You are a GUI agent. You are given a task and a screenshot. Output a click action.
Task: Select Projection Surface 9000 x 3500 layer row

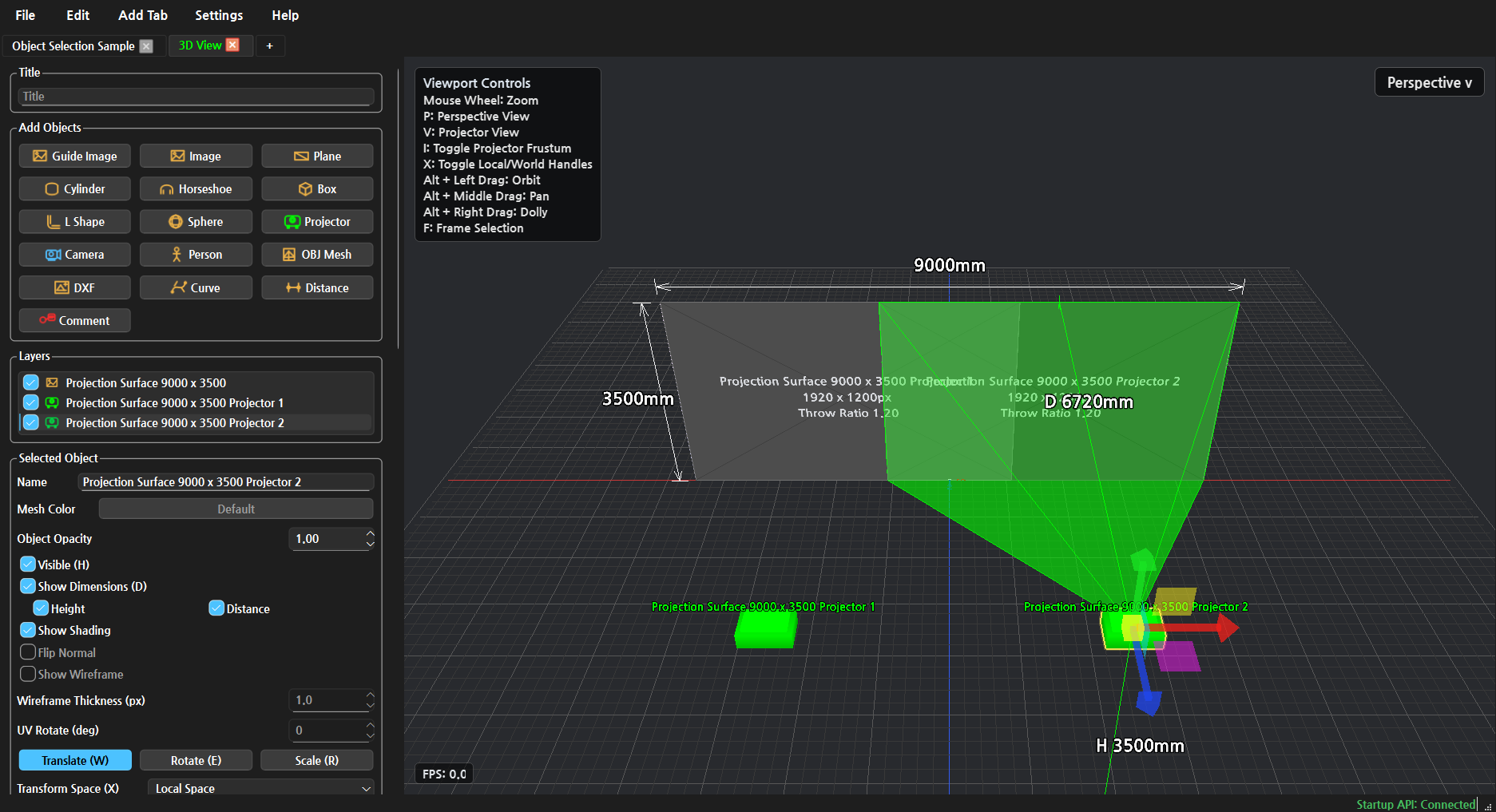tap(196, 382)
